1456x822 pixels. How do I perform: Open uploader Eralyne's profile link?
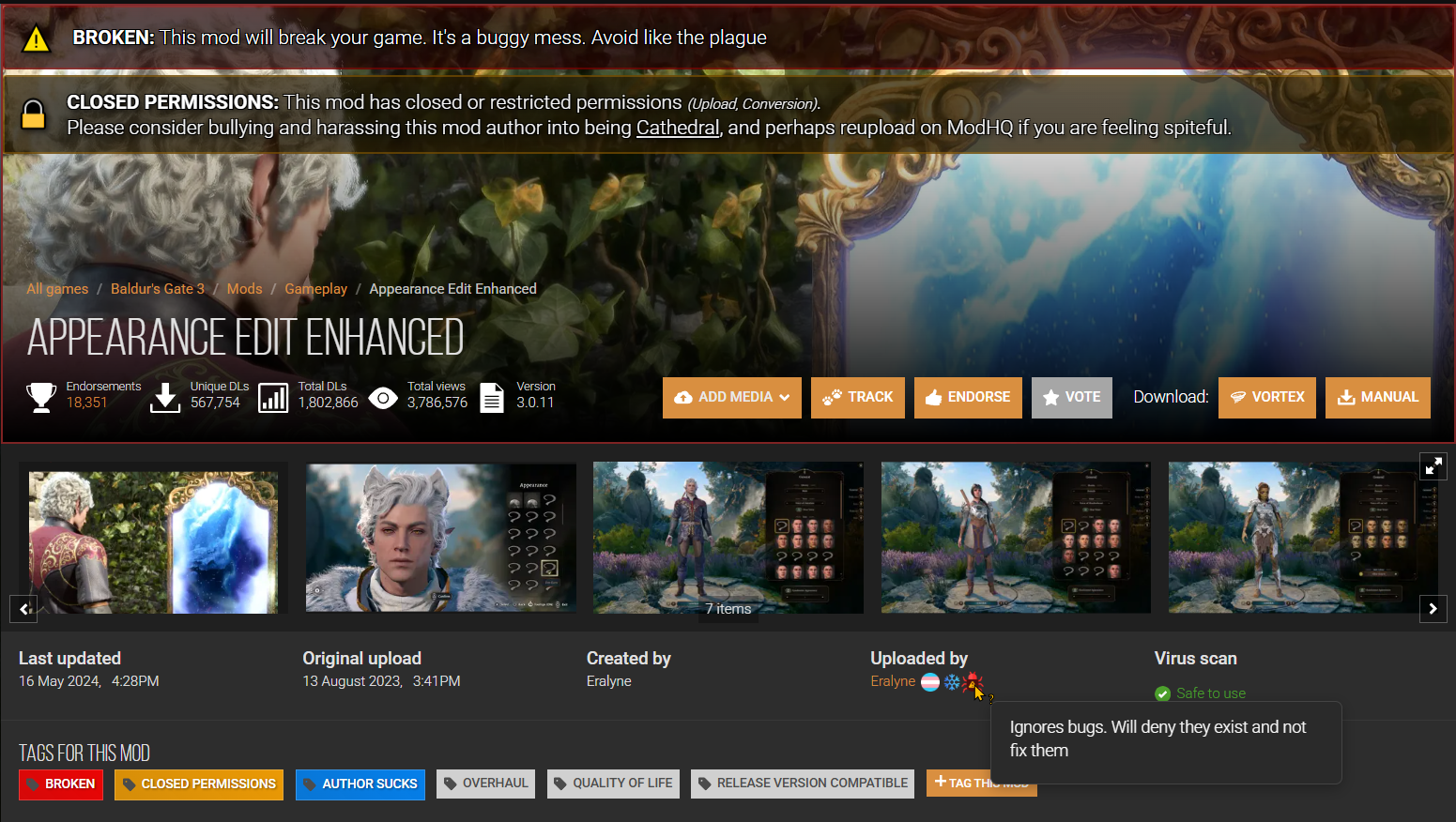click(x=893, y=681)
